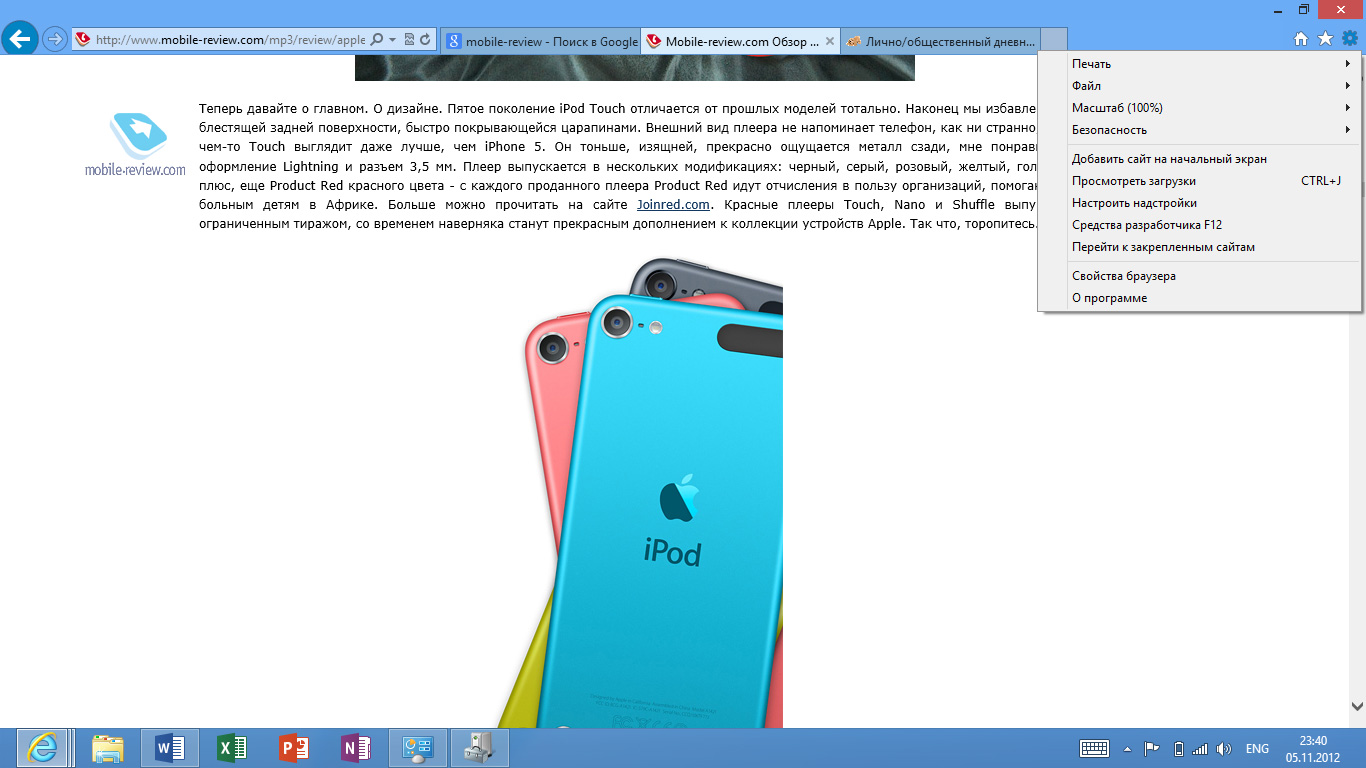
Task: Click the mobile-review.com logo
Action: (135, 144)
